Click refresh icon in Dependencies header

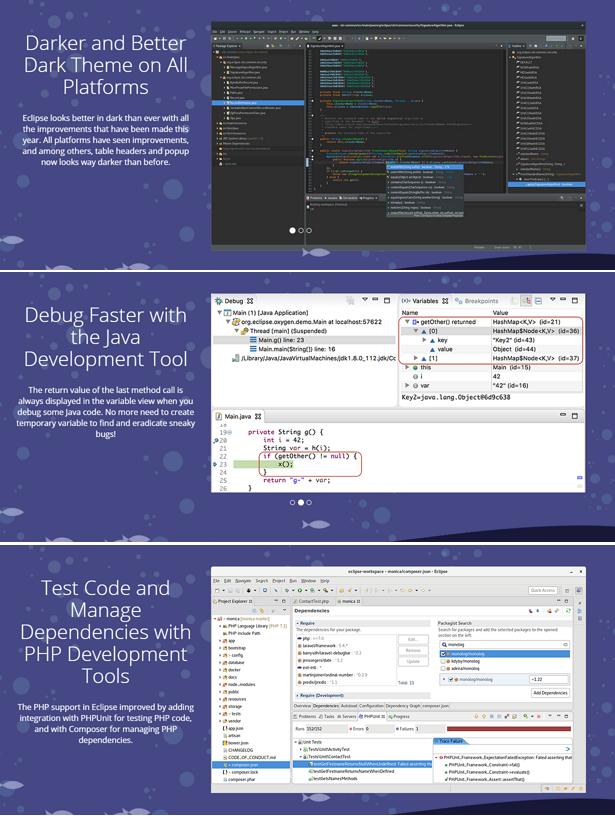(568, 611)
